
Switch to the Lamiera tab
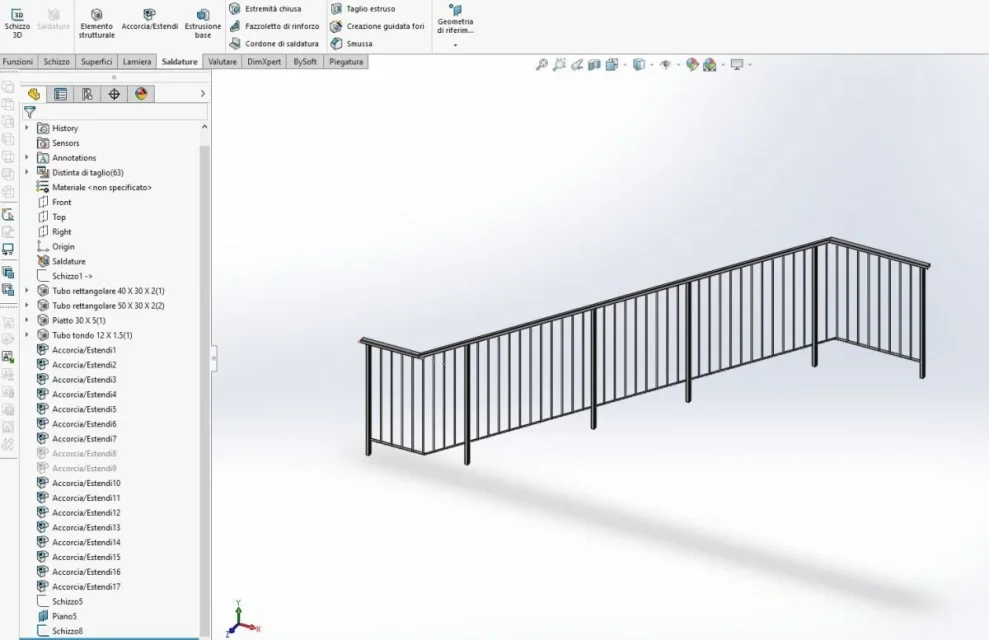[137, 62]
